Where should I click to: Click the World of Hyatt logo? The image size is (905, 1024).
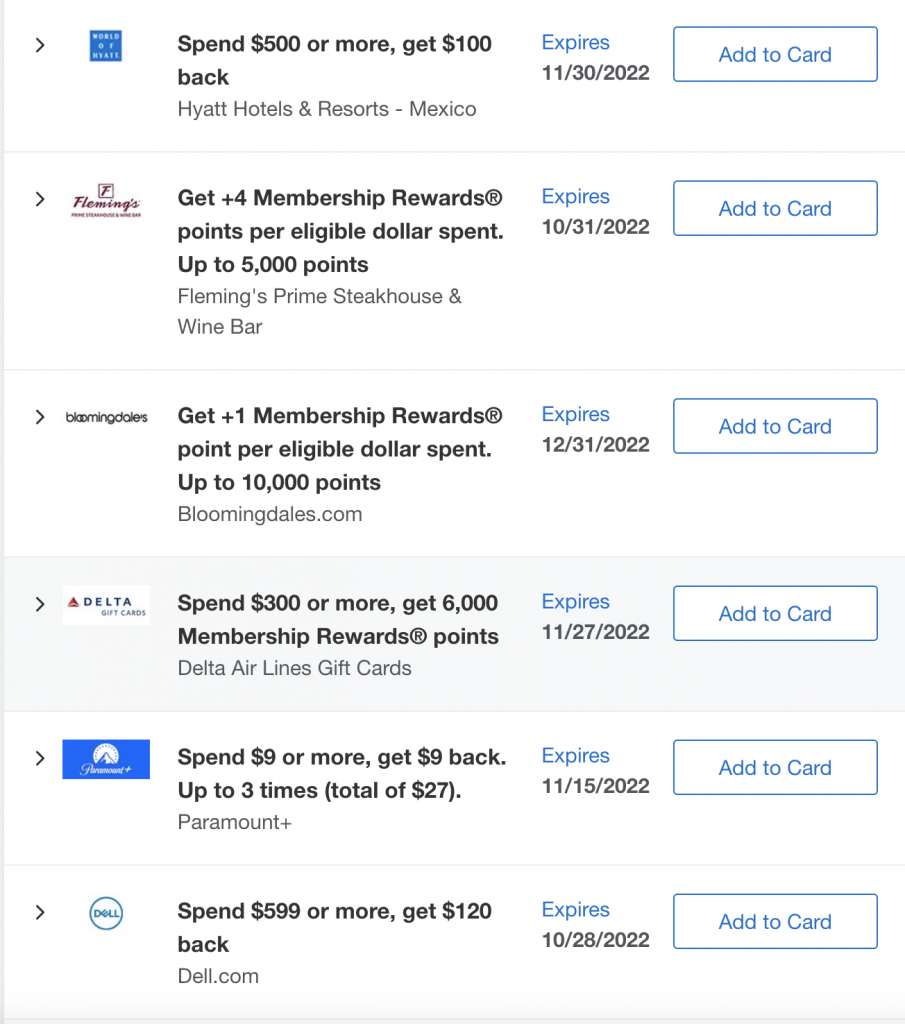click(105, 47)
